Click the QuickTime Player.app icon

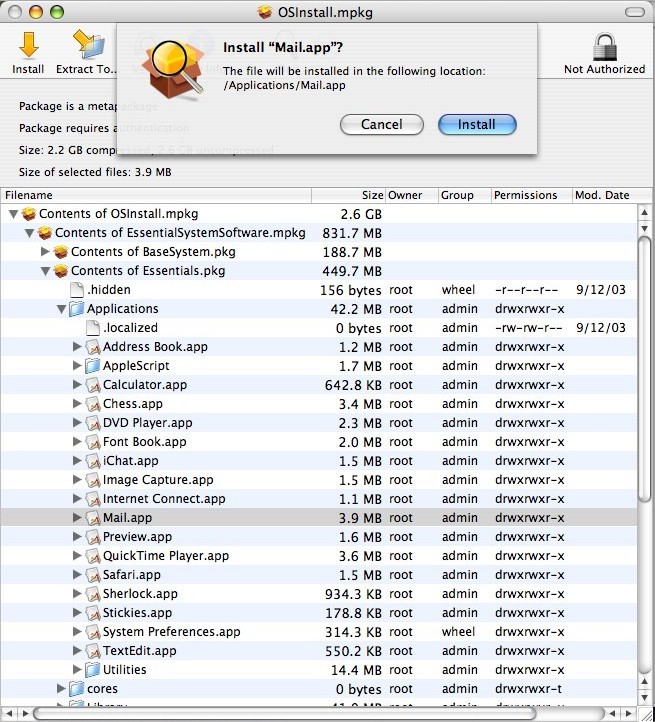[93, 556]
